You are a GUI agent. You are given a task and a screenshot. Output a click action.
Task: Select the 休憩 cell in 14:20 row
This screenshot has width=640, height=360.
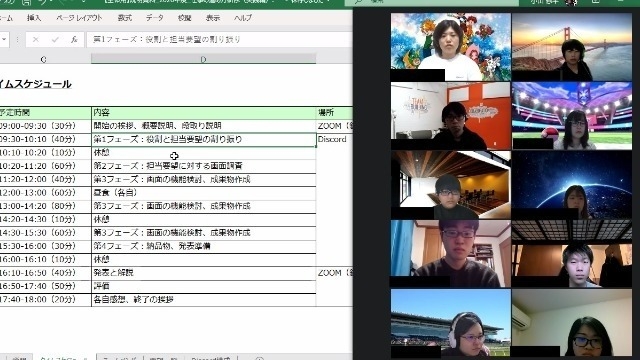[204, 219]
